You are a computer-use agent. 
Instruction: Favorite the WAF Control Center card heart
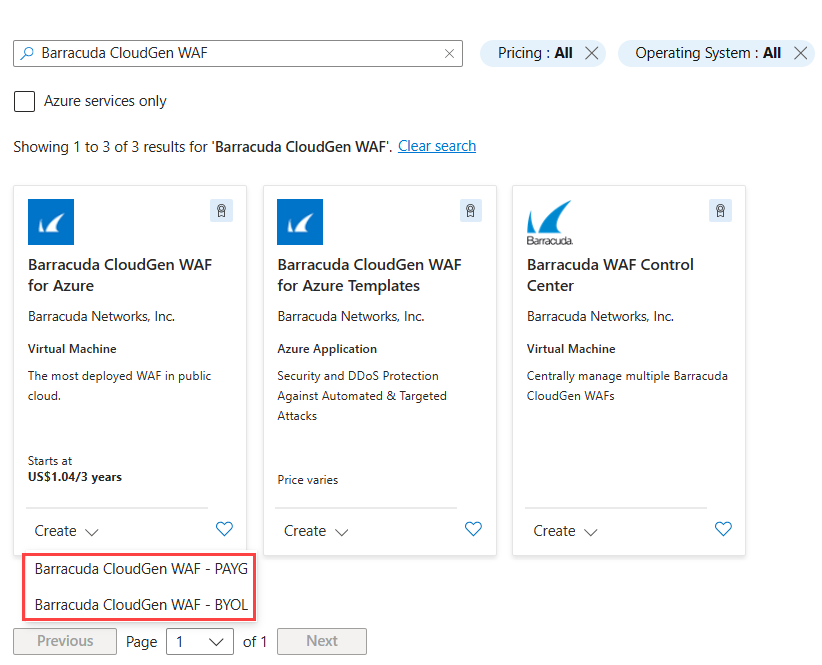pos(723,529)
